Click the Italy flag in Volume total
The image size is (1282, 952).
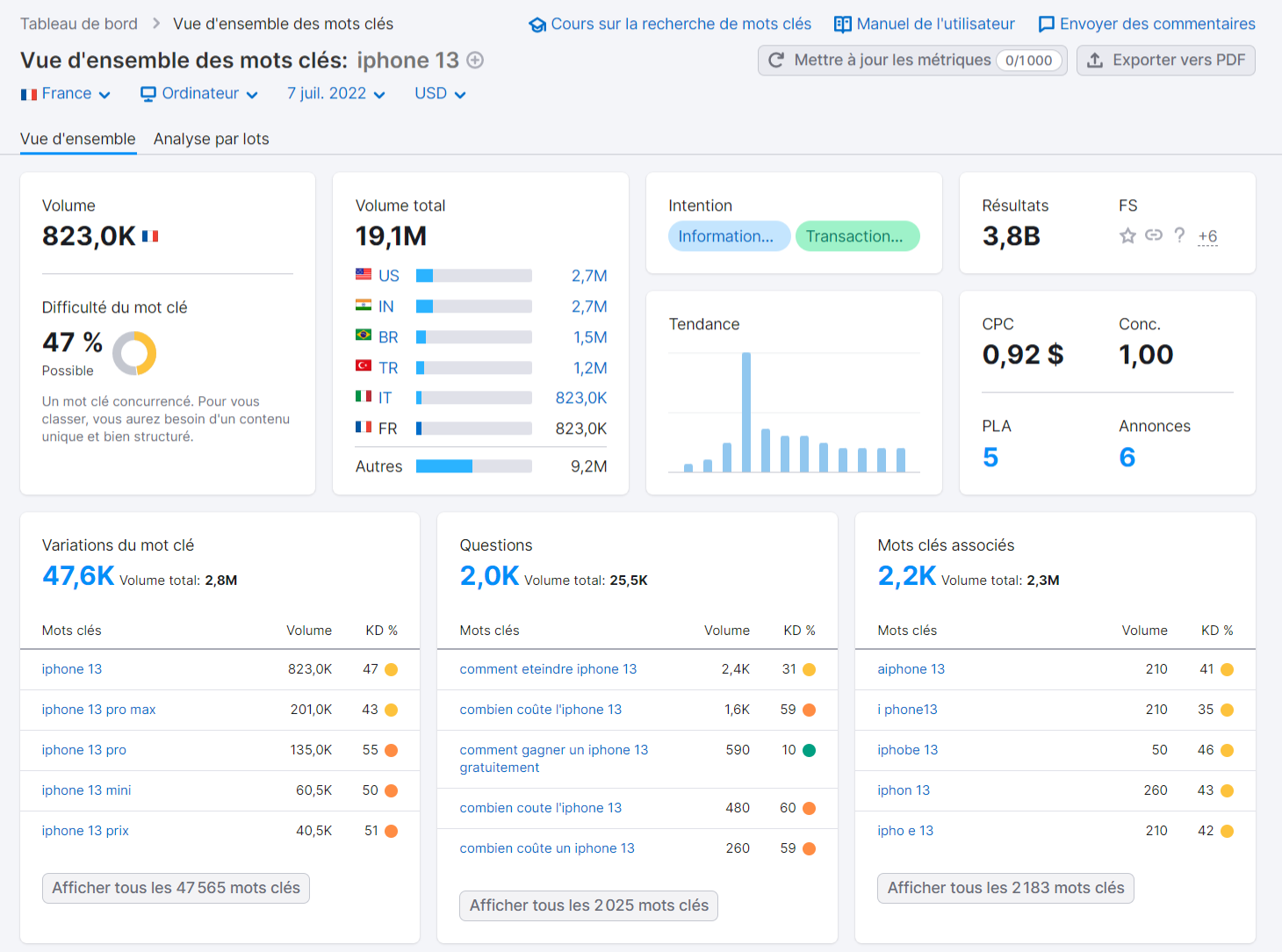[364, 396]
